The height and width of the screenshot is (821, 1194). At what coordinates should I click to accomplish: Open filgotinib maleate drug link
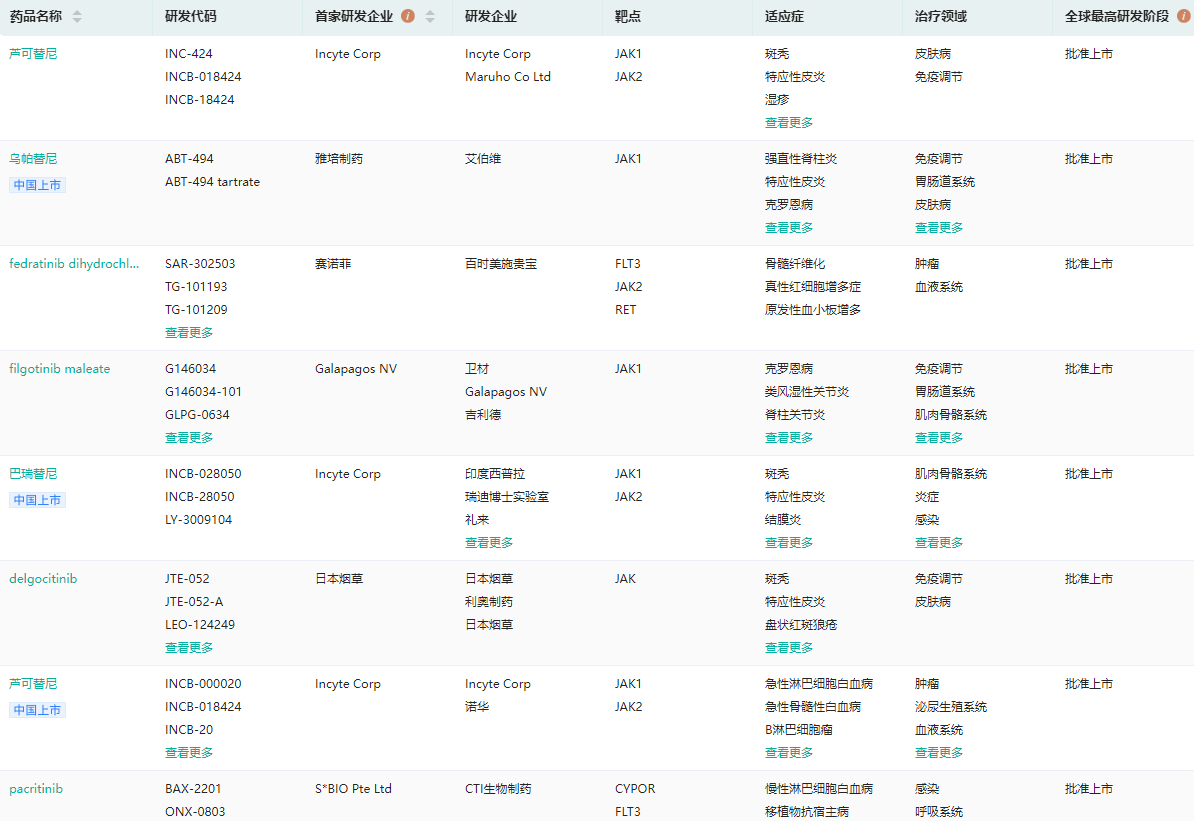click(x=59, y=369)
